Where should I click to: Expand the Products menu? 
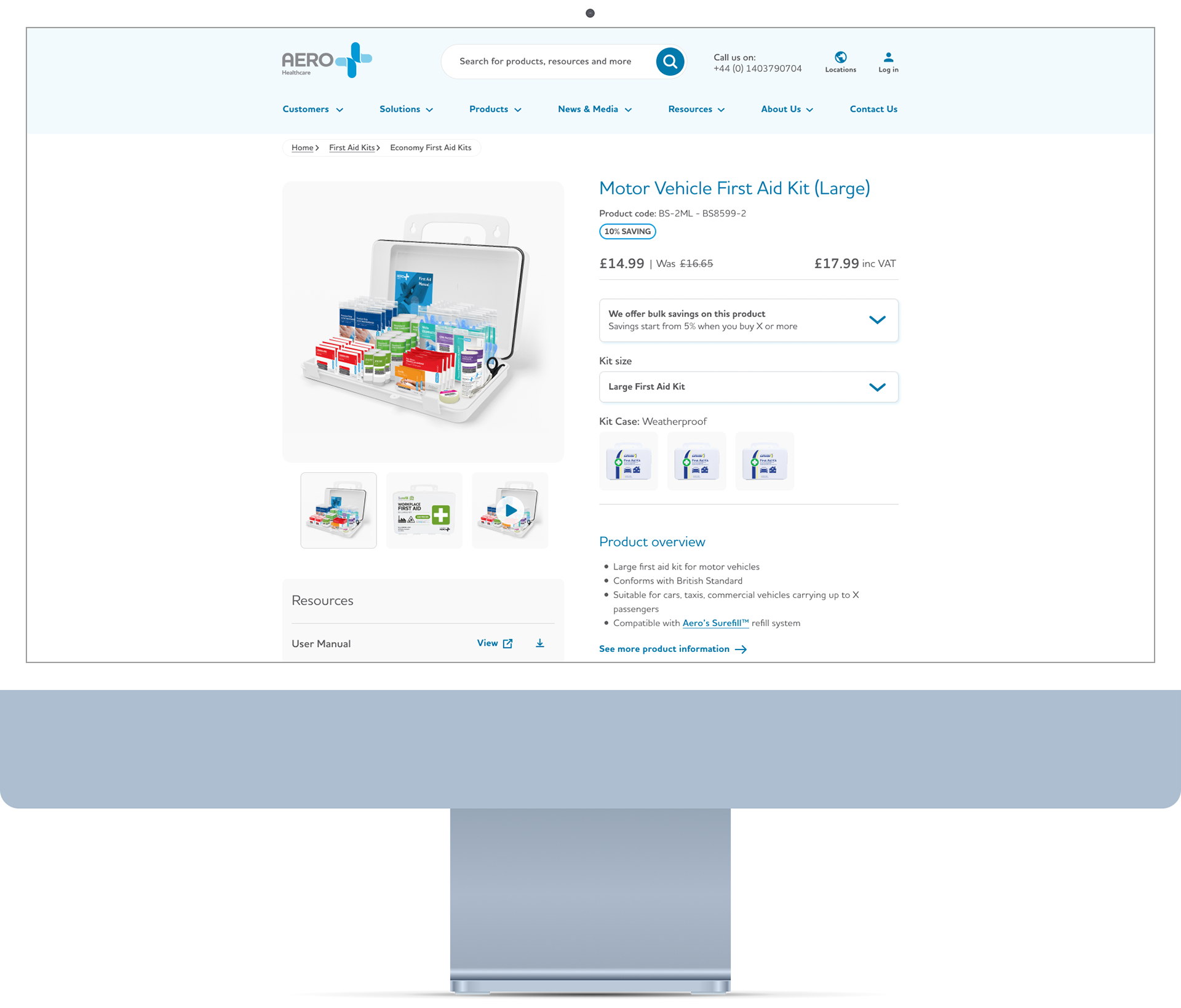pos(495,109)
